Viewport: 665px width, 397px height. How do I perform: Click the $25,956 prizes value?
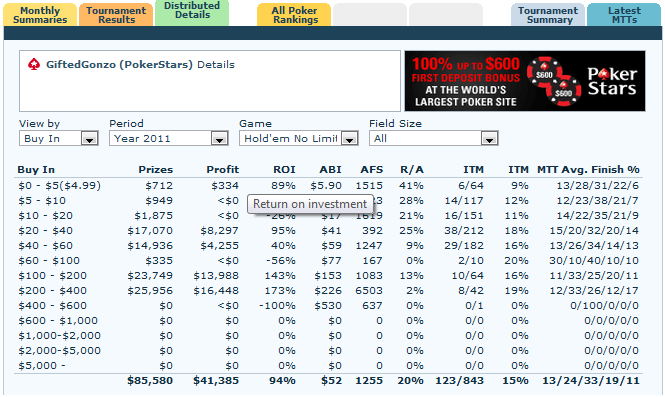(x=150, y=291)
